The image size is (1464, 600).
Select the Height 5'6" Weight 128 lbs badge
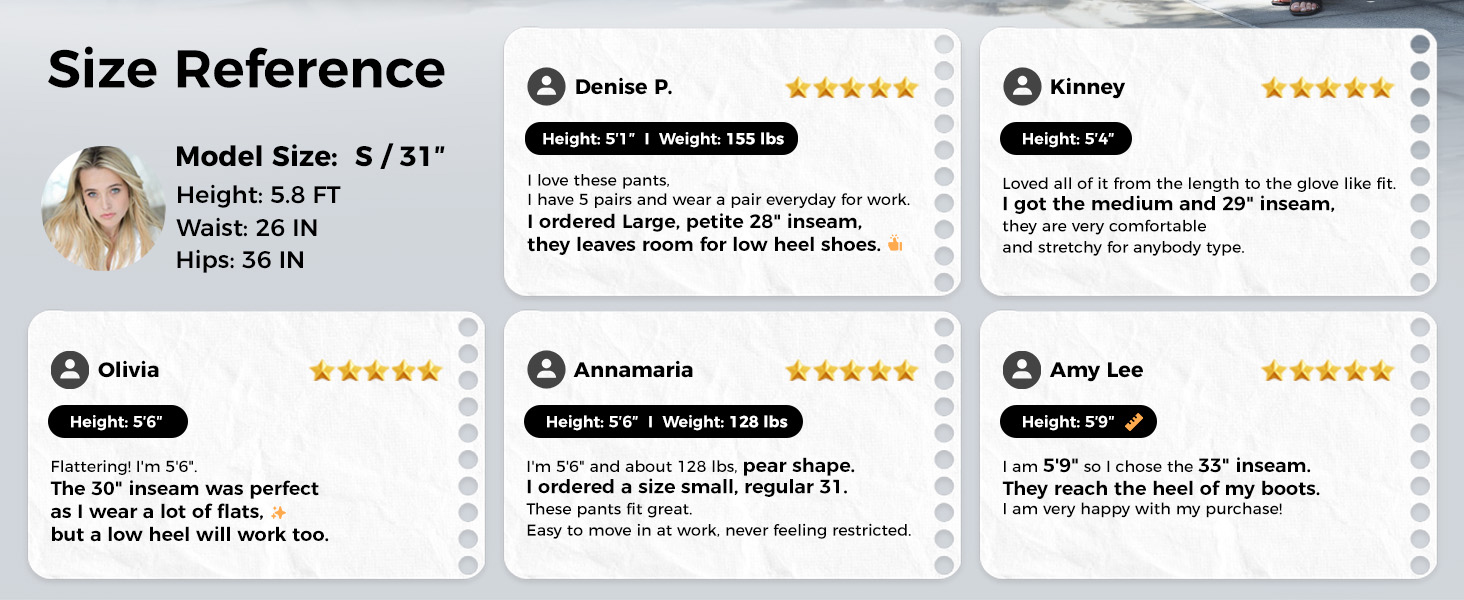pos(662,422)
